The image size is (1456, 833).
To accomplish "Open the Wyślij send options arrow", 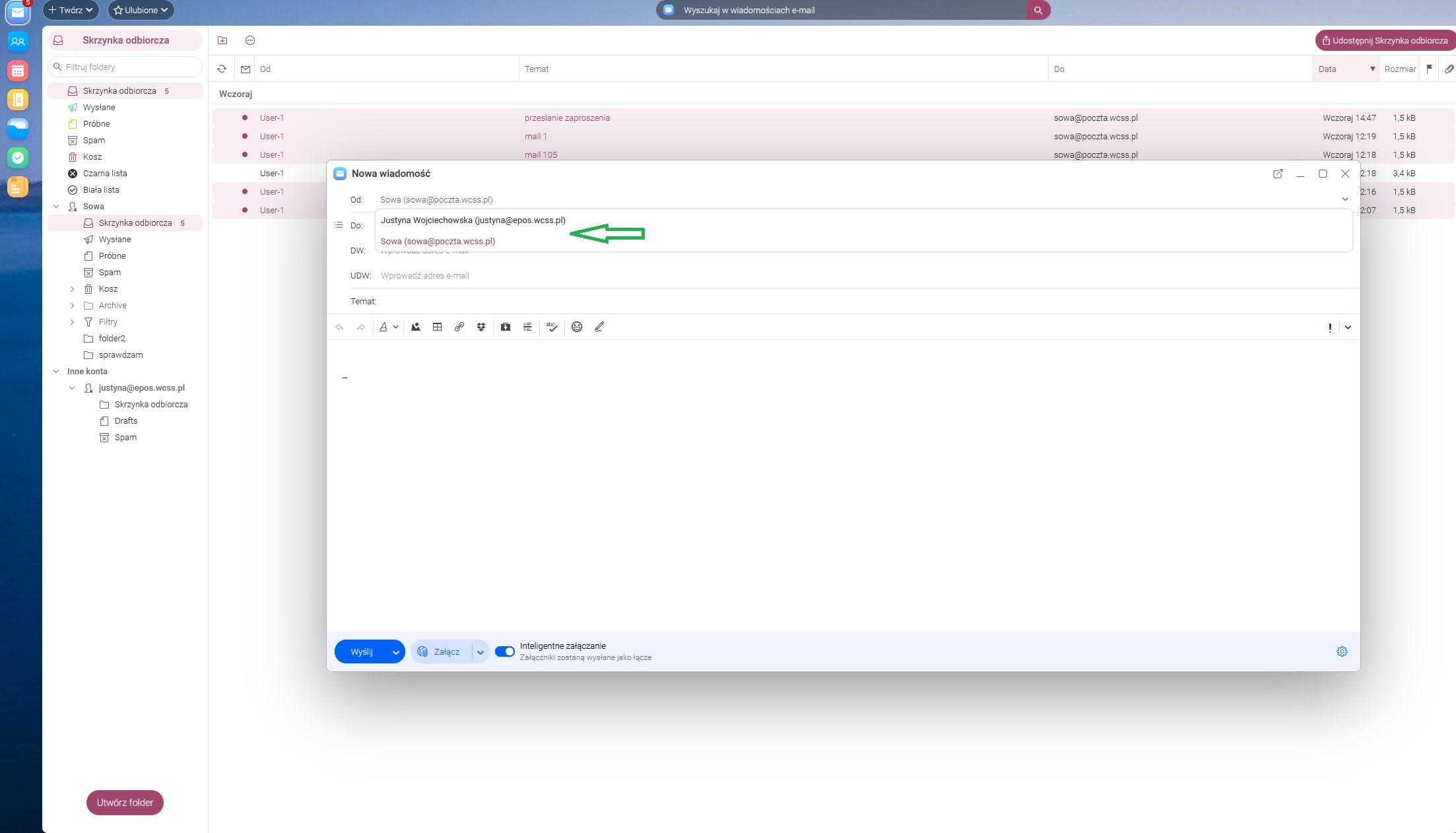I will pos(396,652).
